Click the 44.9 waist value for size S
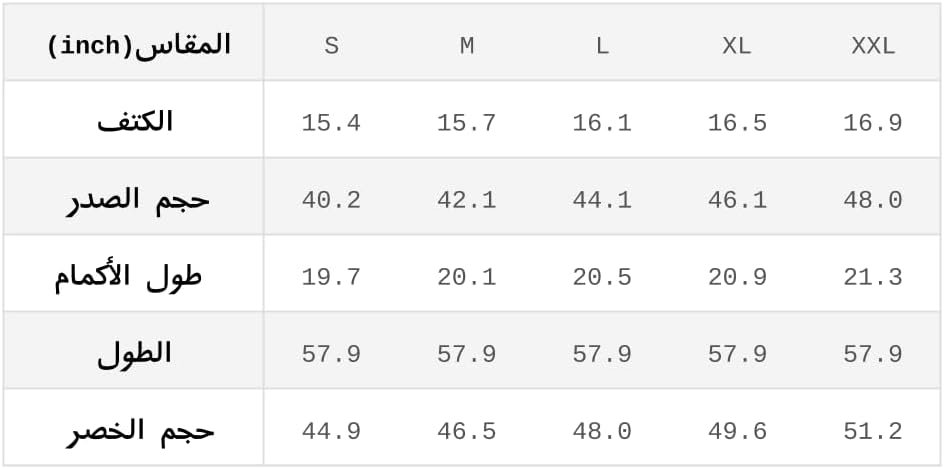 pos(331,432)
